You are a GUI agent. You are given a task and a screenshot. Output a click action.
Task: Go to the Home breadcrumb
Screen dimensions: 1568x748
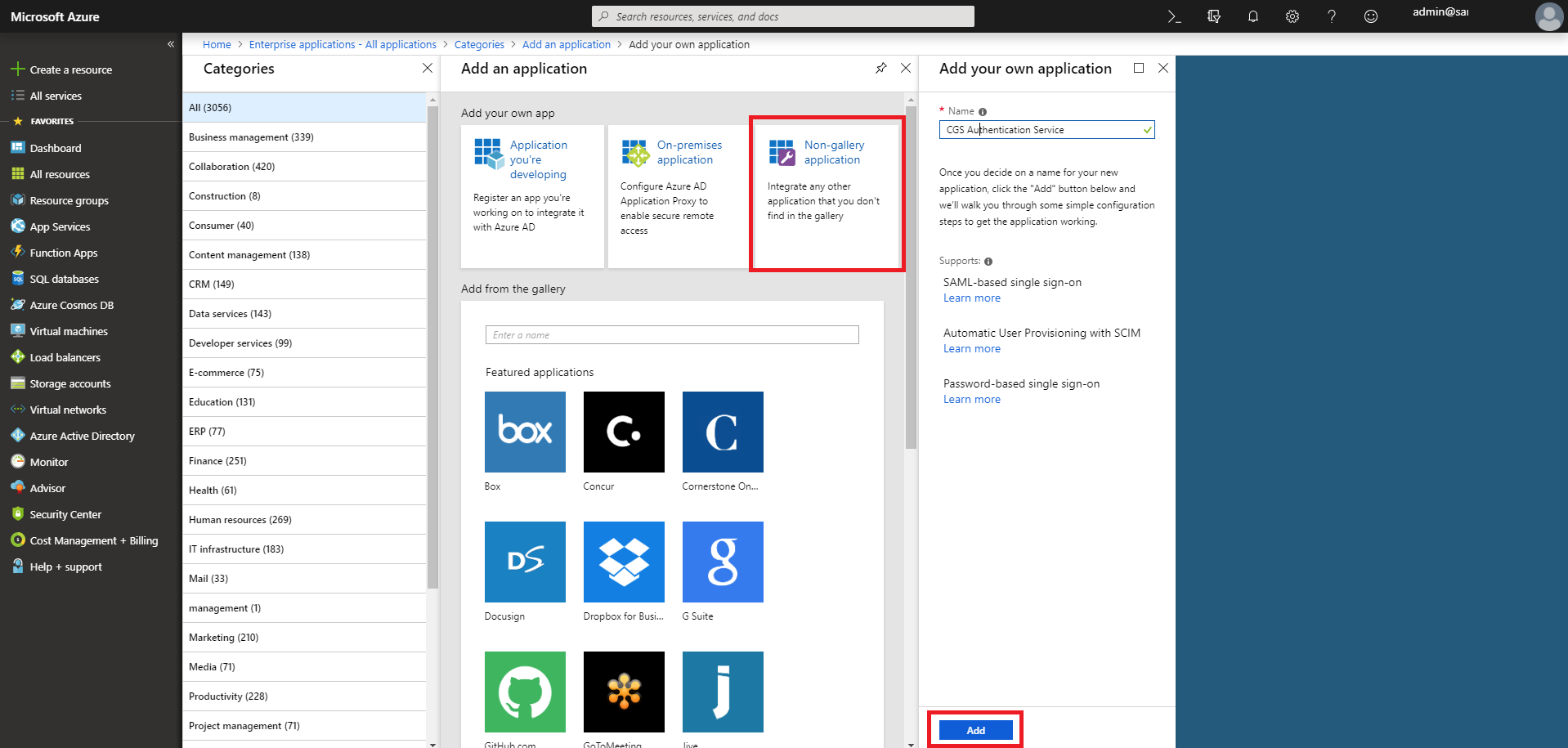[217, 44]
